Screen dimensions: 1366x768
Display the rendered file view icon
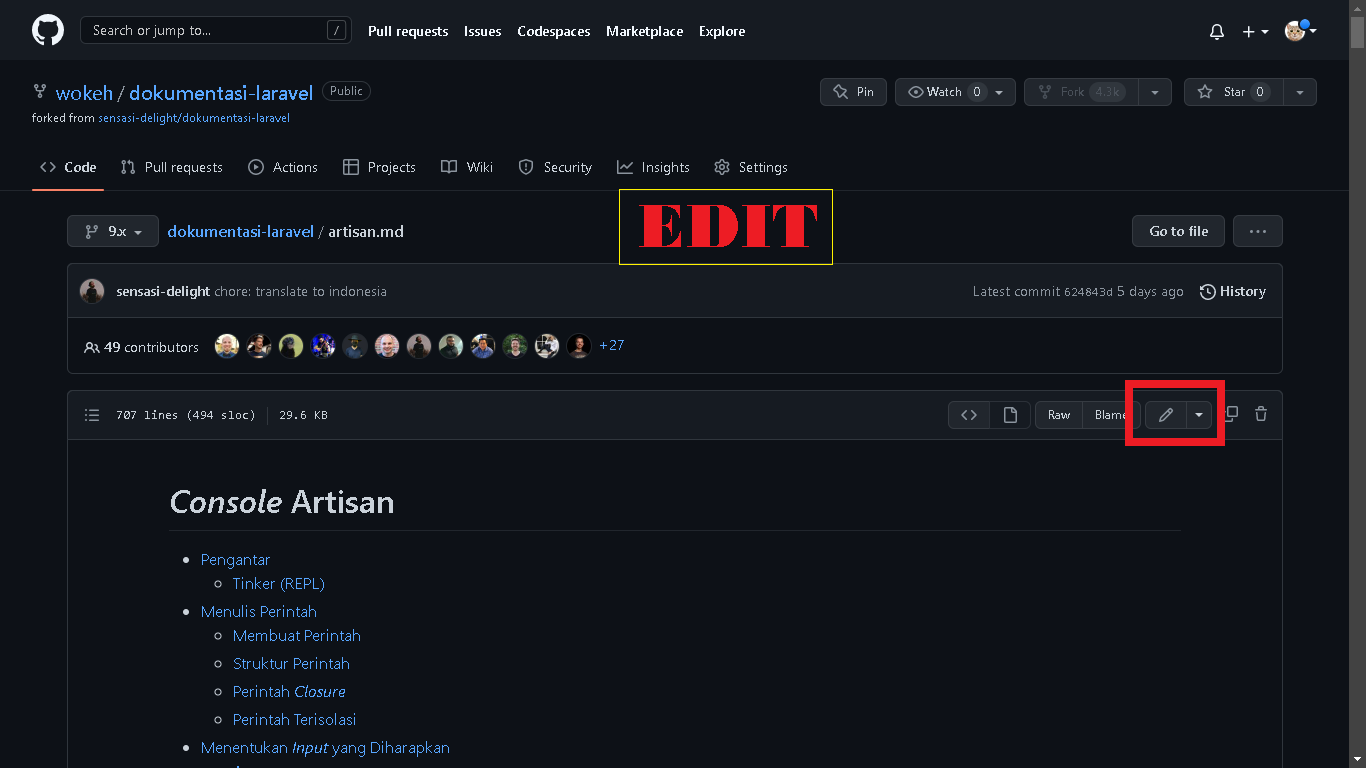click(1010, 415)
